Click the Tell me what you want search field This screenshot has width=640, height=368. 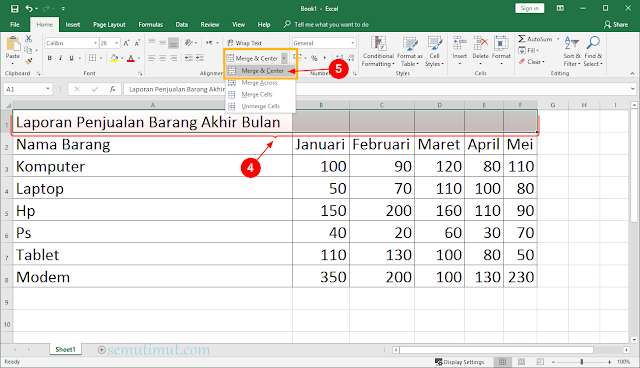tap(326, 24)
